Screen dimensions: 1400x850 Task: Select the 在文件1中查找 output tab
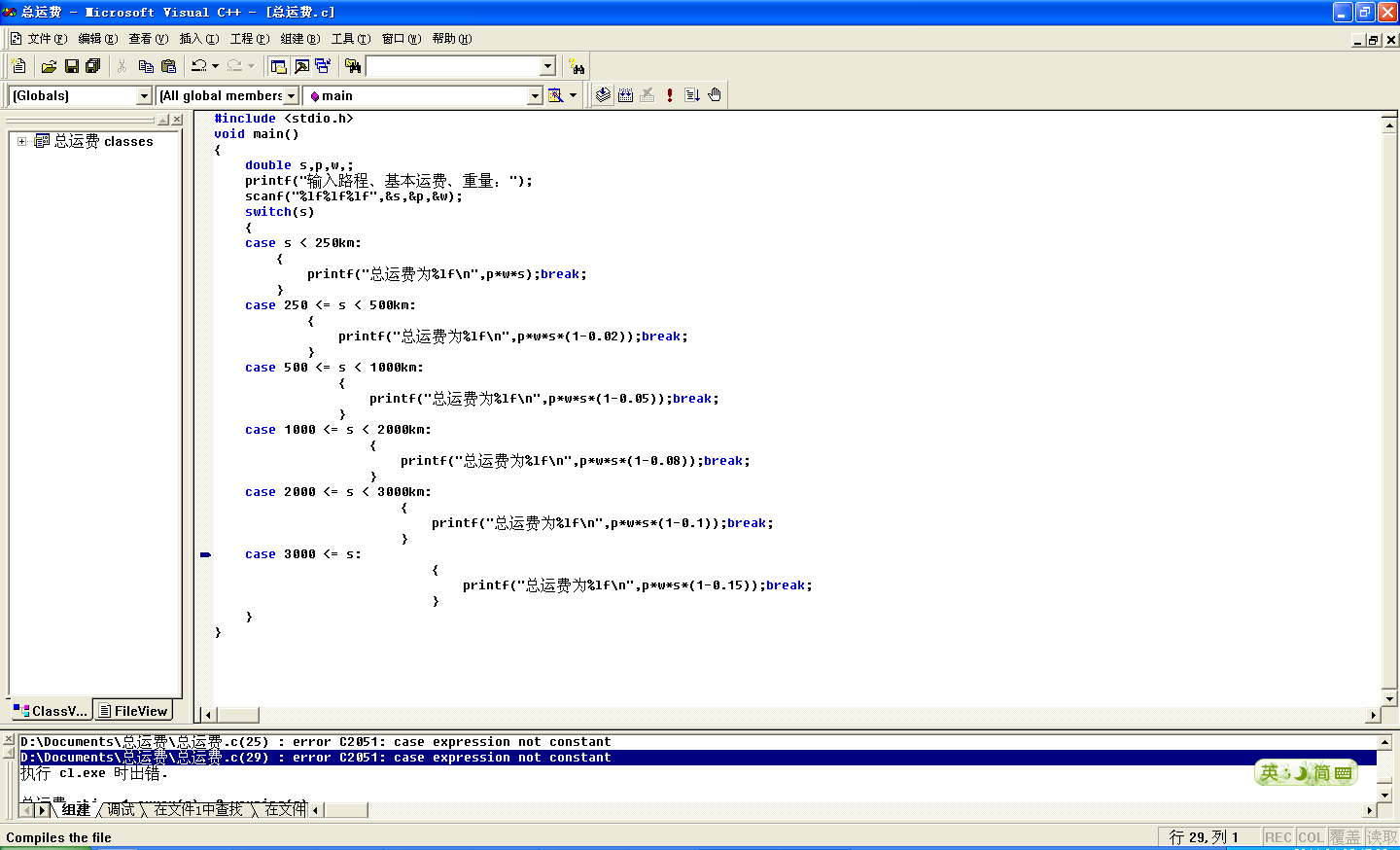(198, 809)
